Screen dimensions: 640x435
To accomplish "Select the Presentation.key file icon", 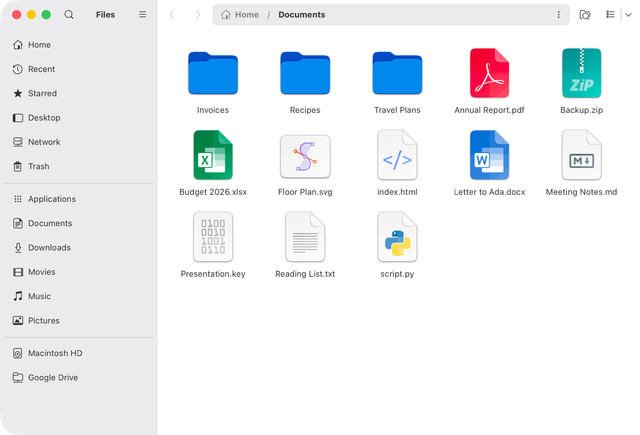I will click(213, 237).
